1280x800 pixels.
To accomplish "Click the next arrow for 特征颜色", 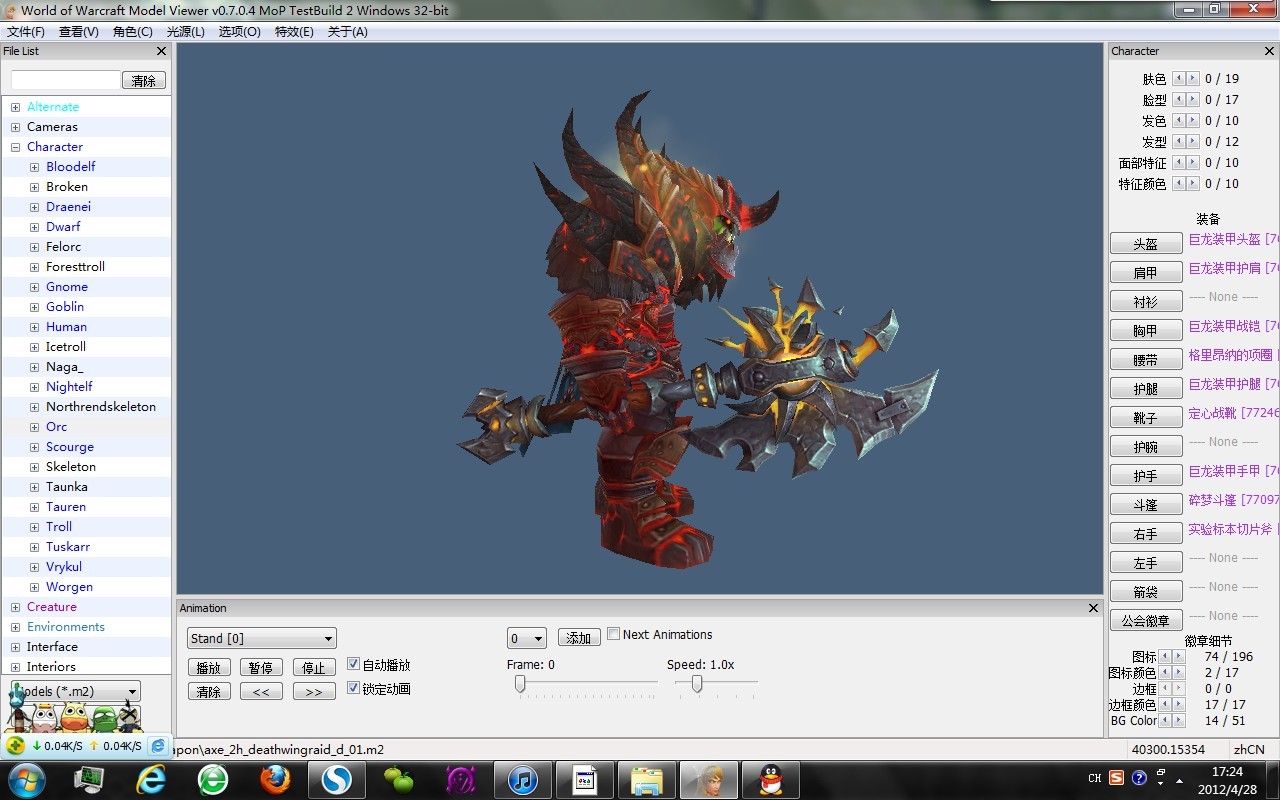I will coord(1193,183).
